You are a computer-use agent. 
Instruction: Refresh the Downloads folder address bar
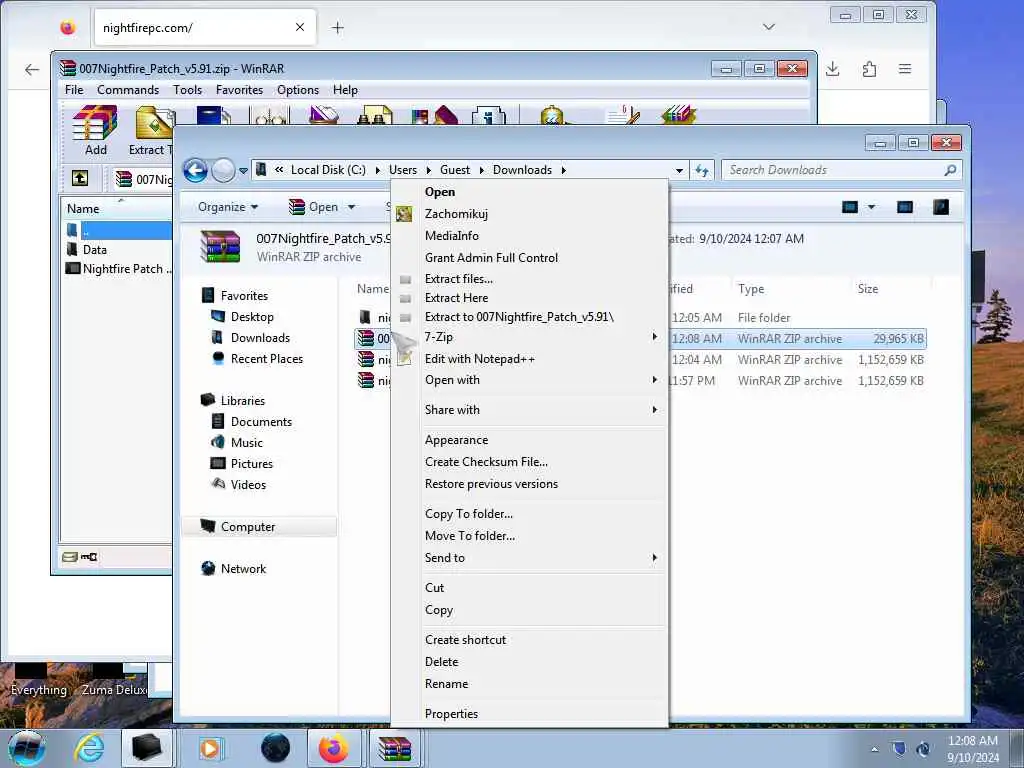702,170
